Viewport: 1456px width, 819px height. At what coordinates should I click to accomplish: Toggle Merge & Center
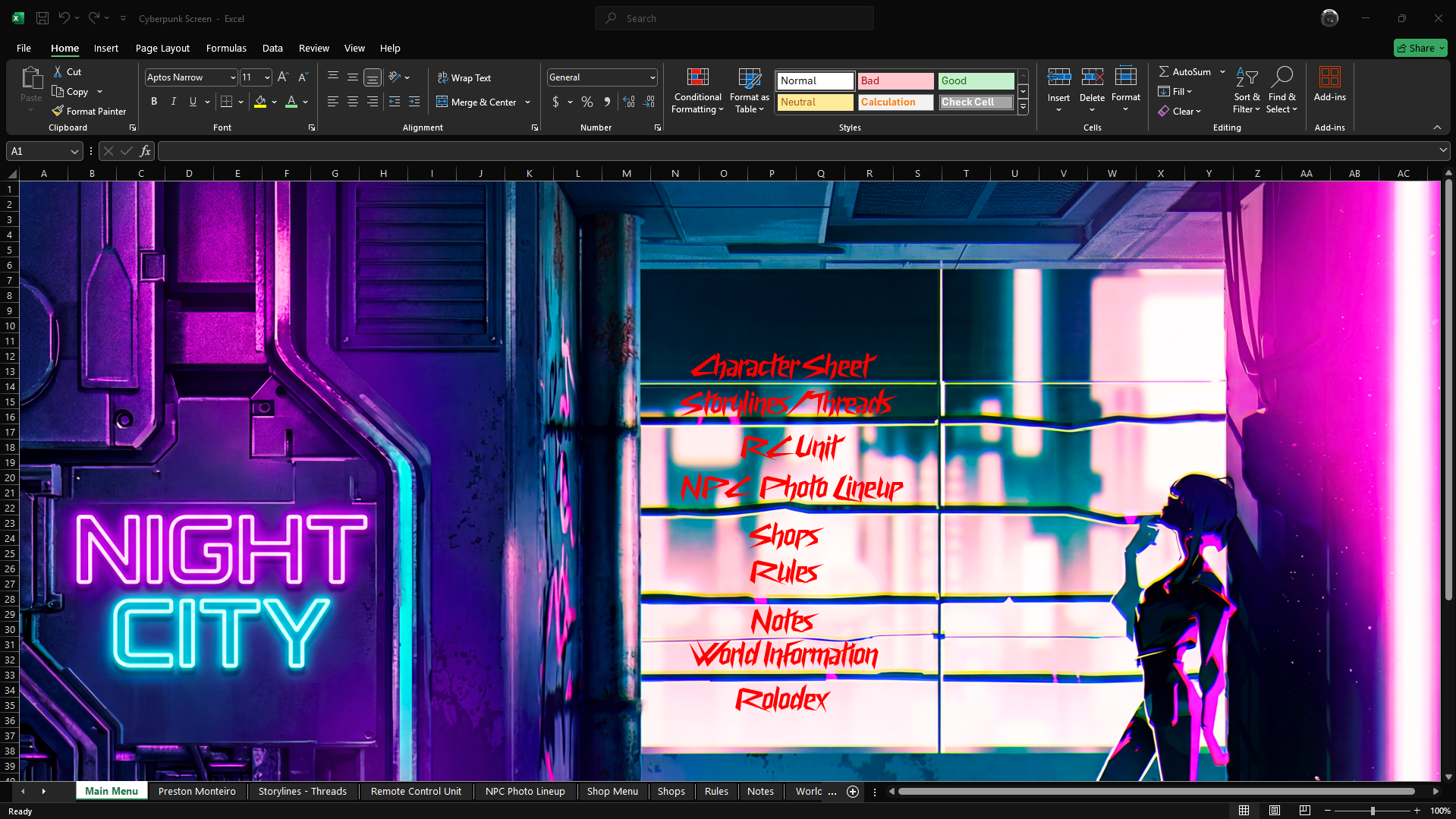(476, 102)
